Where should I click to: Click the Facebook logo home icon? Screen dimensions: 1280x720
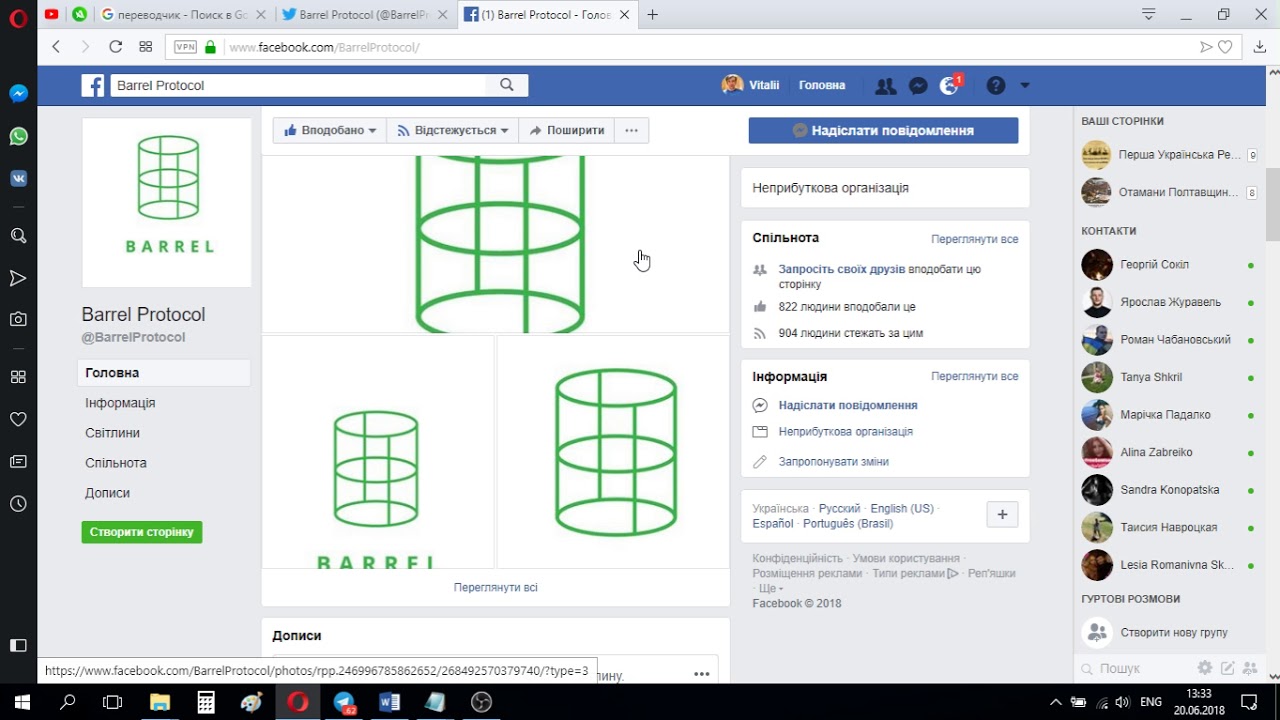tap(93, 86)
